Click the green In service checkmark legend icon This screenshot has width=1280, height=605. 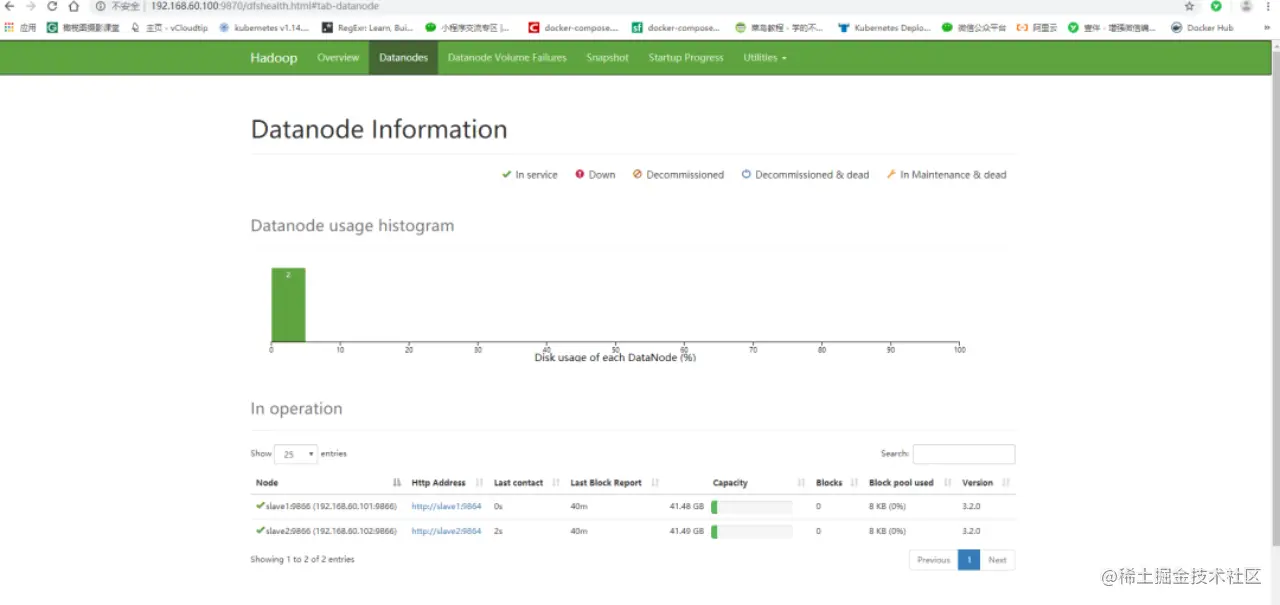point(506,175)
